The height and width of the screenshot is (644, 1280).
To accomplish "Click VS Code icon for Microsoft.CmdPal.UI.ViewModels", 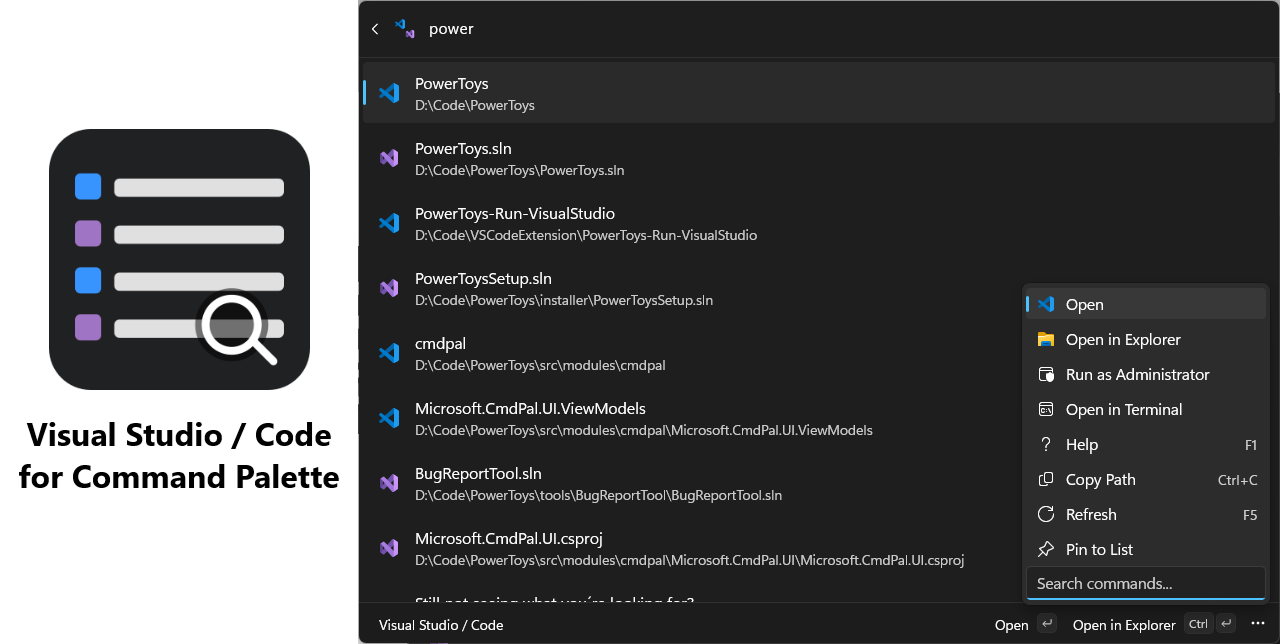I will [x=389, y=418].
